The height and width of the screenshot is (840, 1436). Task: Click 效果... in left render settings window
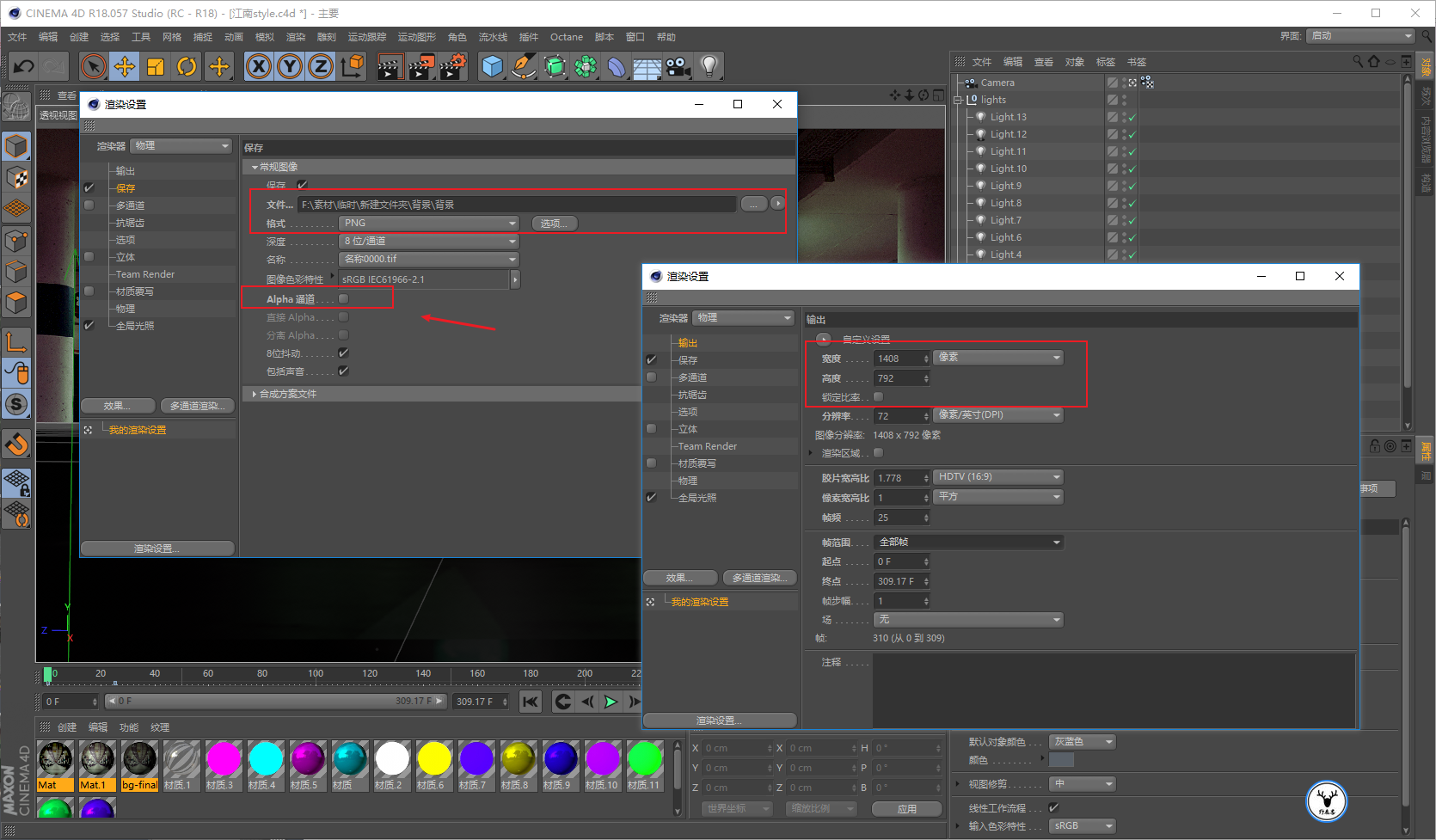(118, 406)
